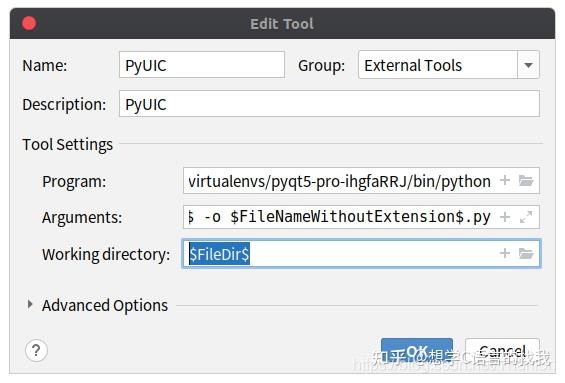Expand the Advanced Options section
Screen dimensions: 565x383
(30, 305)
